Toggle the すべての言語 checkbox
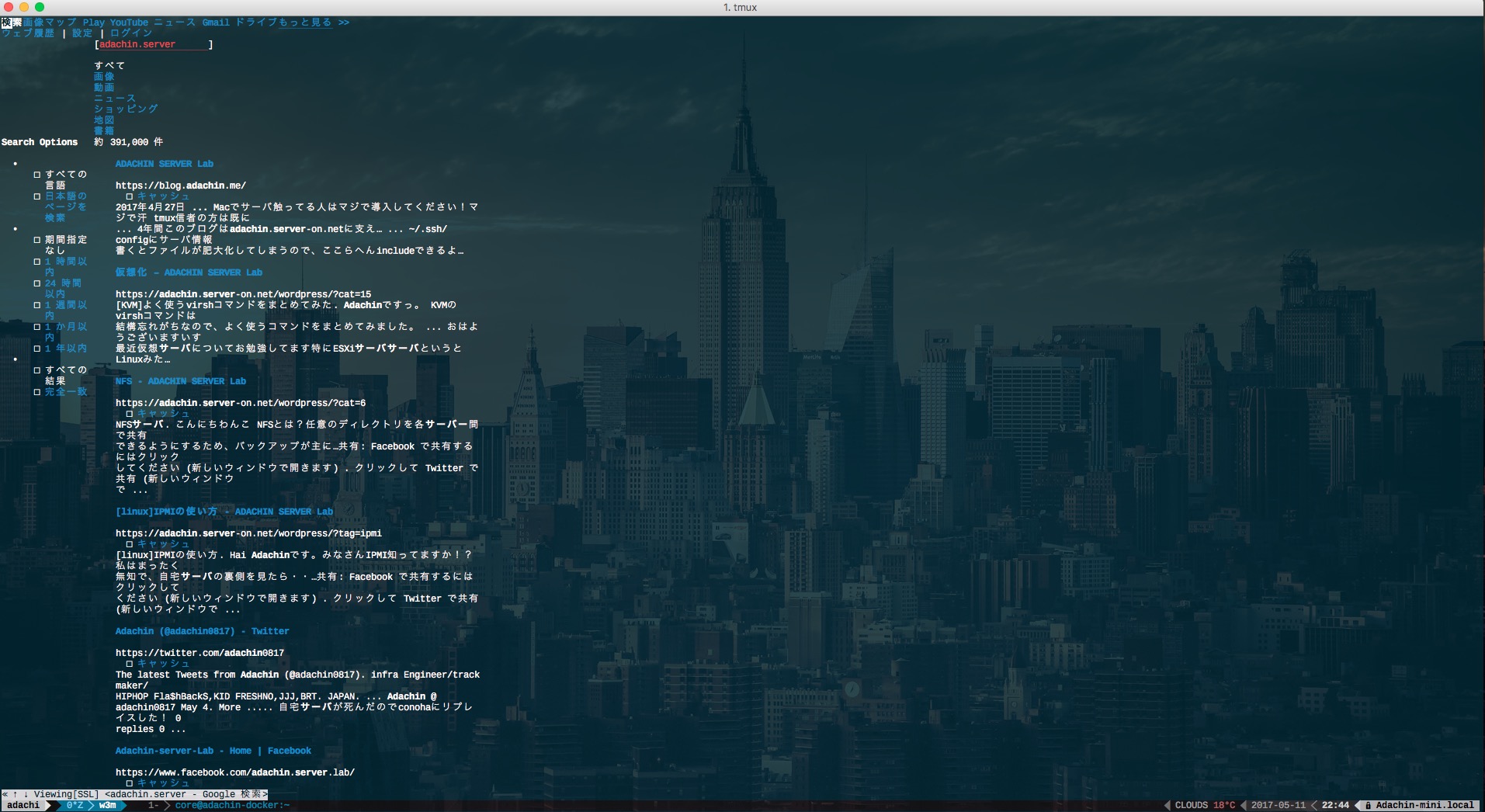Image resolution: width=1485 pixels, height=812 pixels. pos(36,175)
